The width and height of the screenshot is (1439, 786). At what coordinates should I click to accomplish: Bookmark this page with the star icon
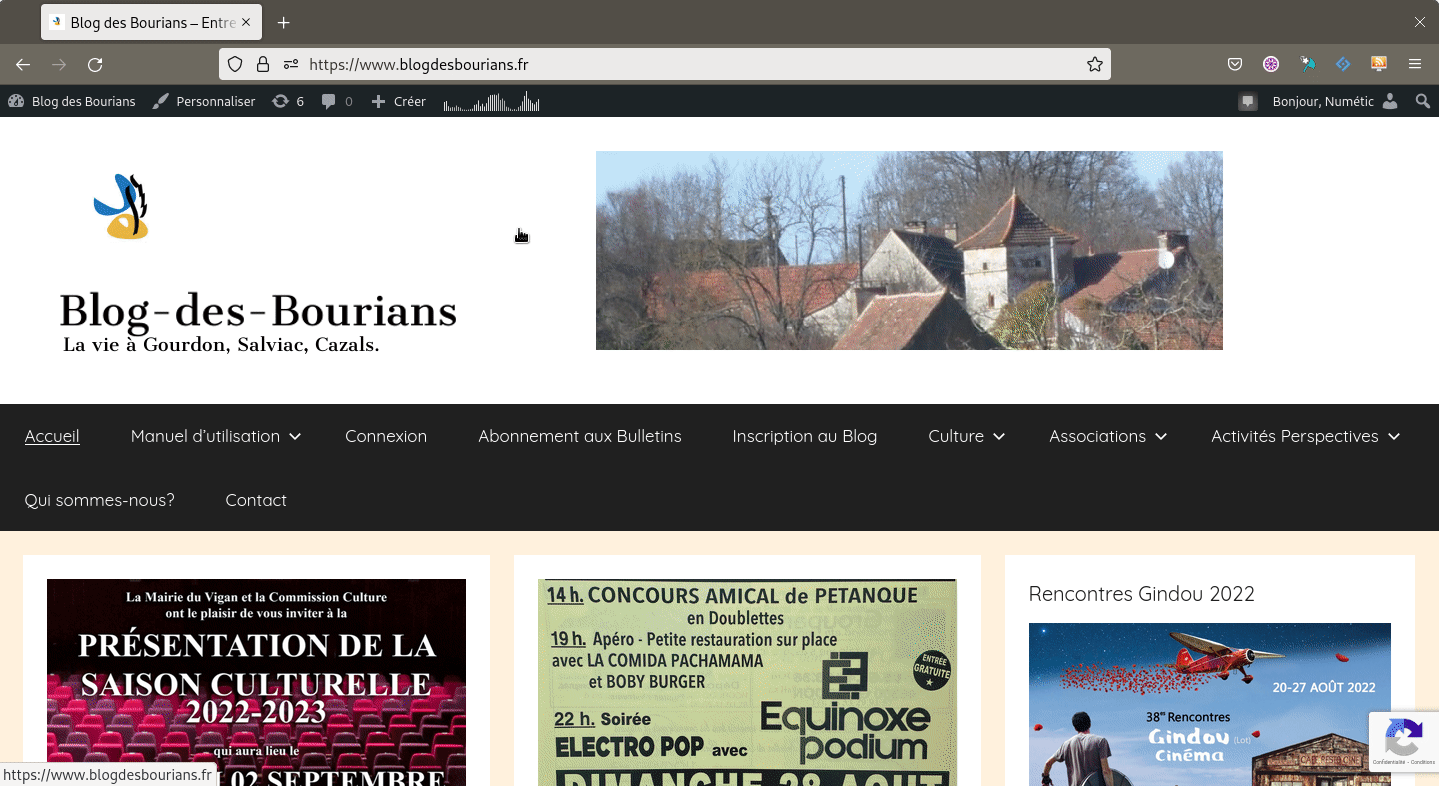point(1095,65)
